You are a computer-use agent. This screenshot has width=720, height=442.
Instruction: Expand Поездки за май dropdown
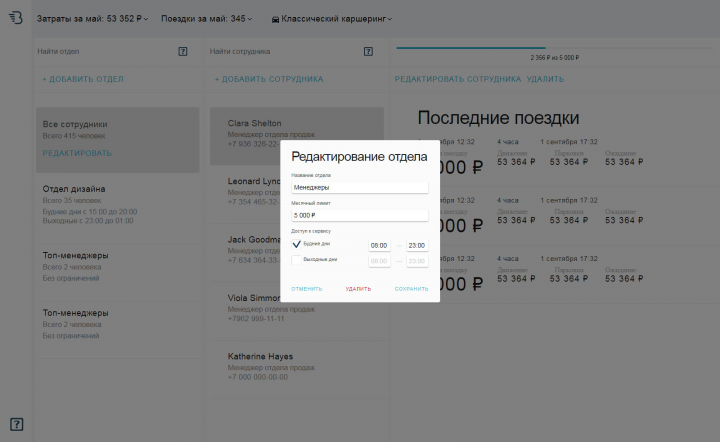206,19
